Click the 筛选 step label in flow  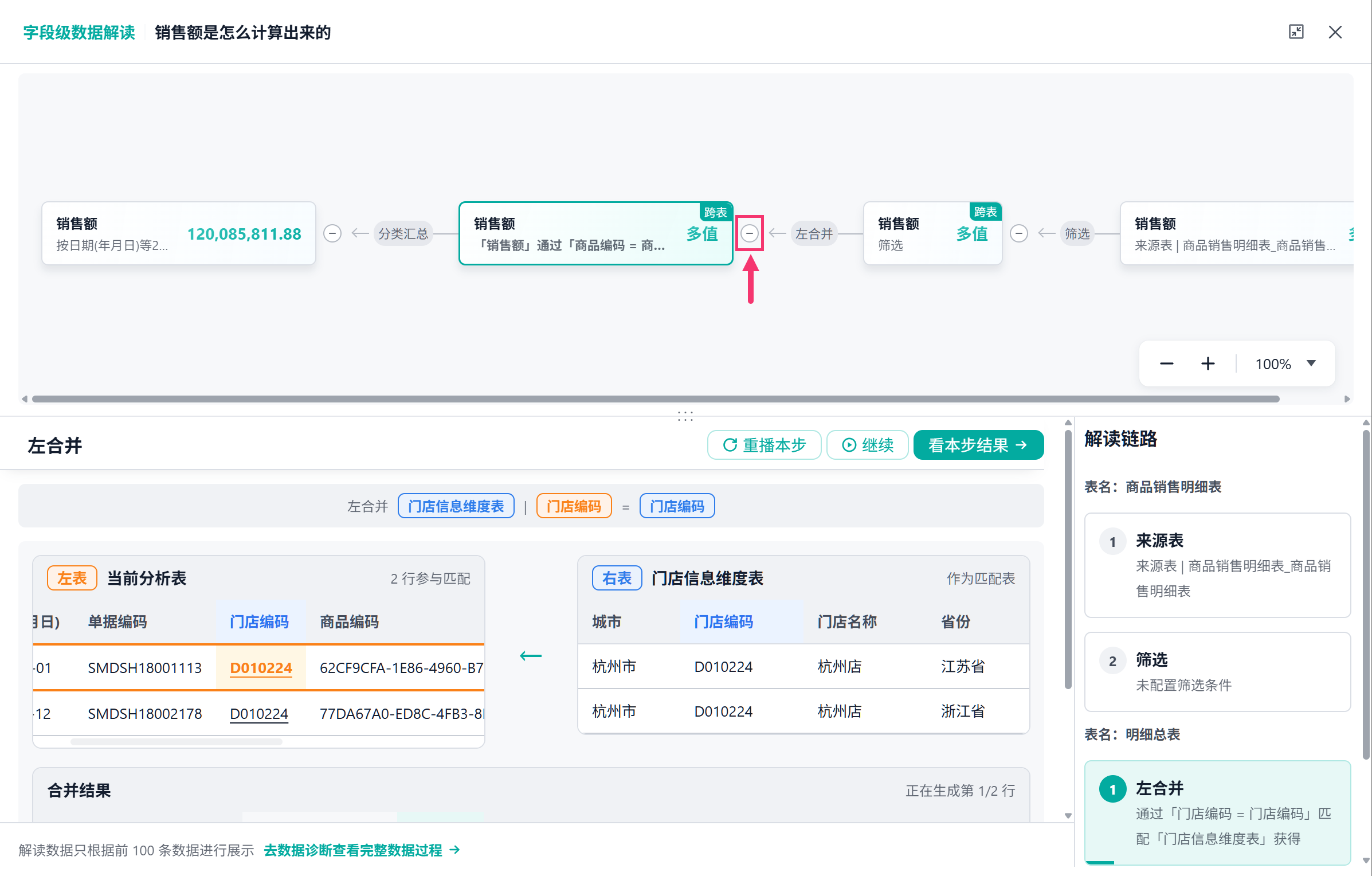(1077, 234)
